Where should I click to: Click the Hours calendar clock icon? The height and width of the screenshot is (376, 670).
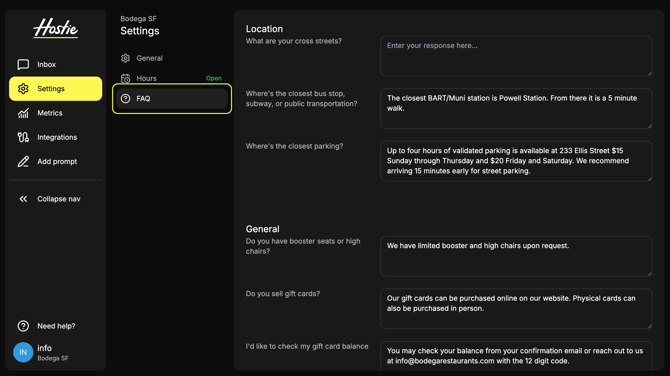pos(125,78)
